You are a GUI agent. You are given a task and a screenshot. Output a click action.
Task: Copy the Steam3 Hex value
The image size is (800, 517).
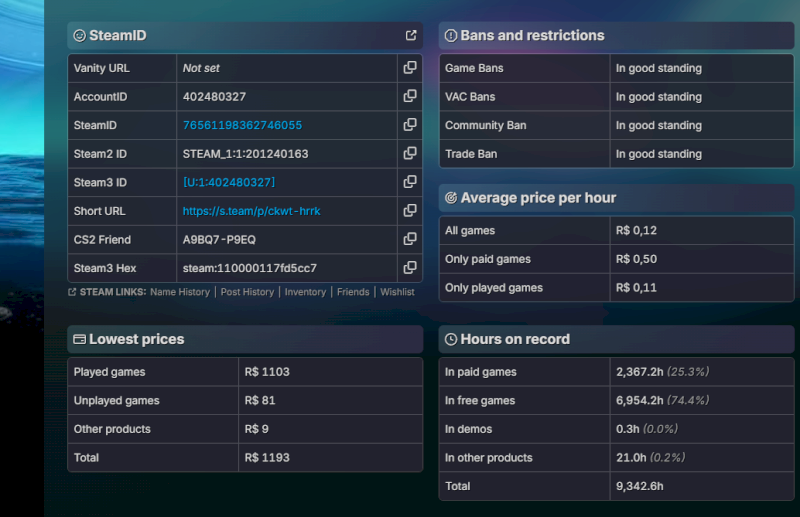point(410,267)
